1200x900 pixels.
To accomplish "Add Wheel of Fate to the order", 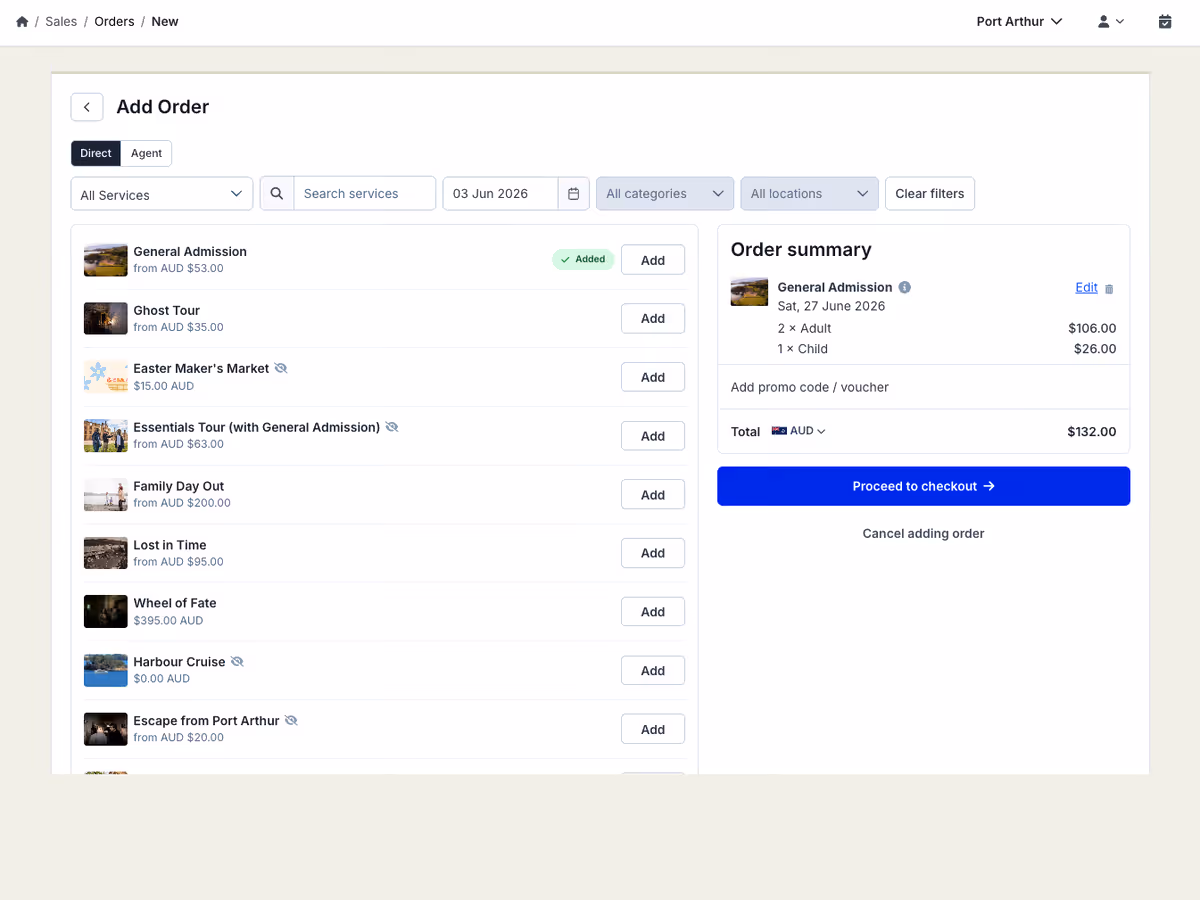I will pos(653,611).
